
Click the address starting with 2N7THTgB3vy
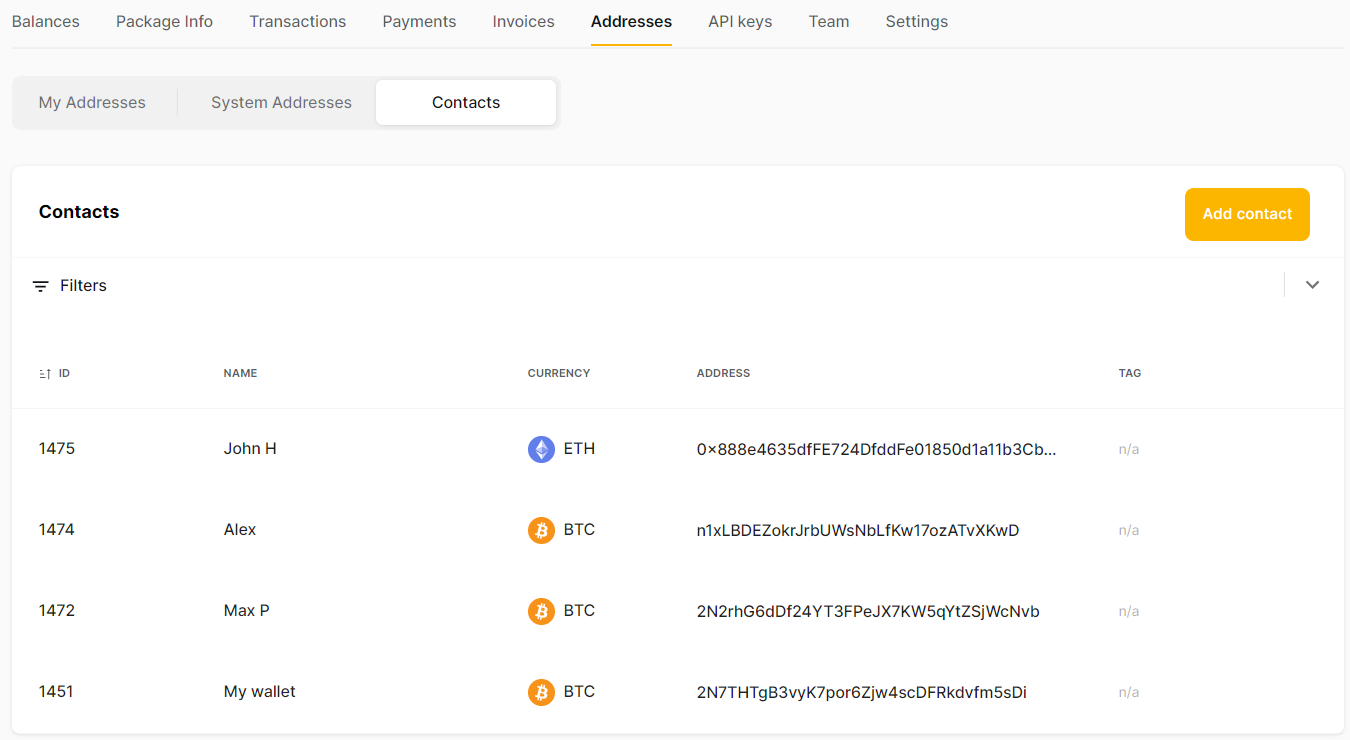862,693
